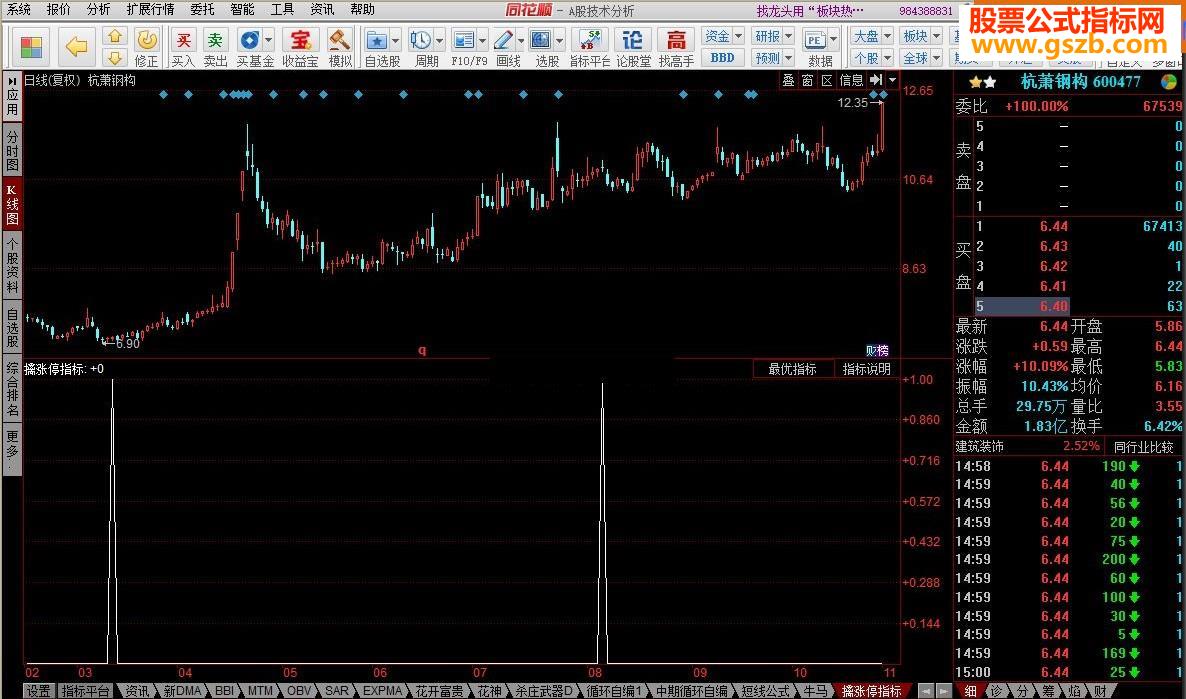The height and width of the screenshot is (699, 1186).
Task: Open the 报价 menu
Action: 58,10
